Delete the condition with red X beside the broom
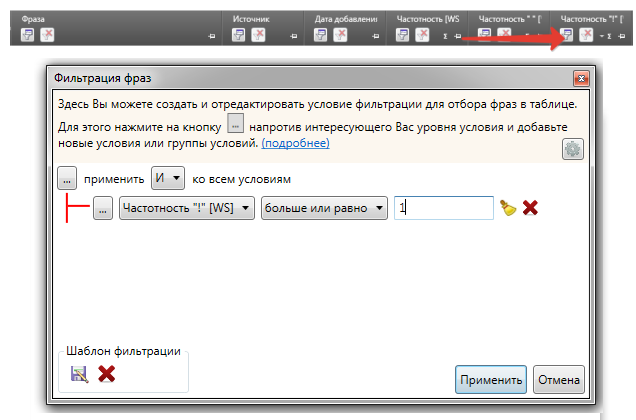The height and width of the screenshot is (420, 636). 530,208
